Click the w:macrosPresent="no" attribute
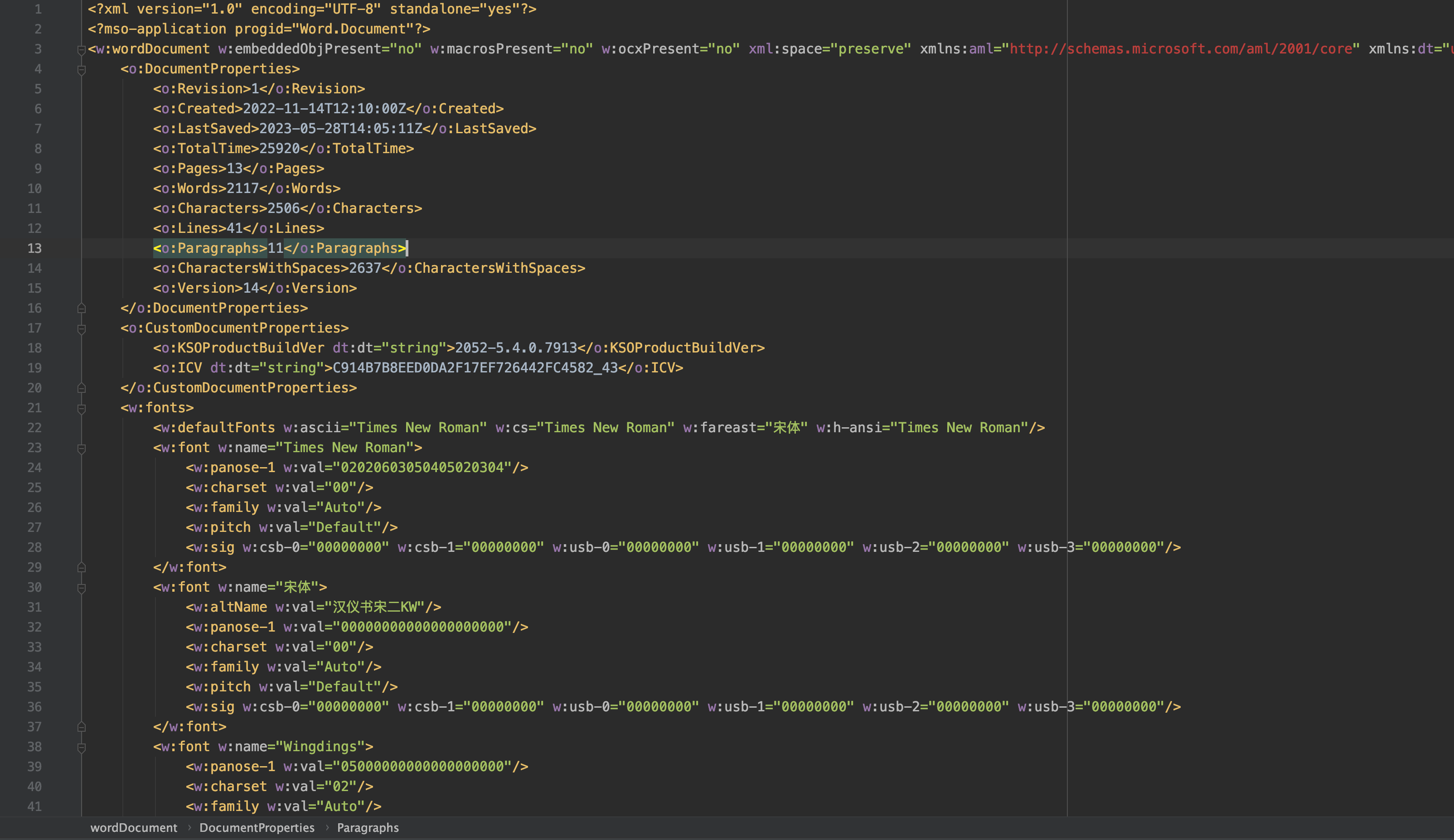The width and height of the screenshot is (1454, 840). (x=512, y=49)
